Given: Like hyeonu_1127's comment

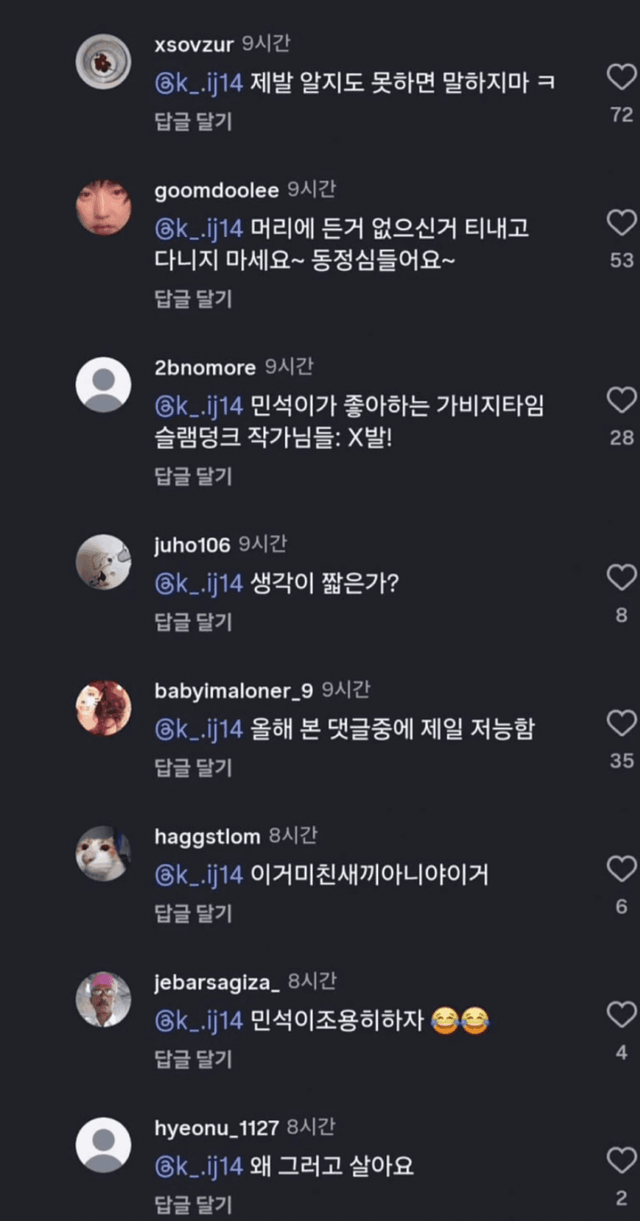Looking at the screenshot, I should (621, 1159).
